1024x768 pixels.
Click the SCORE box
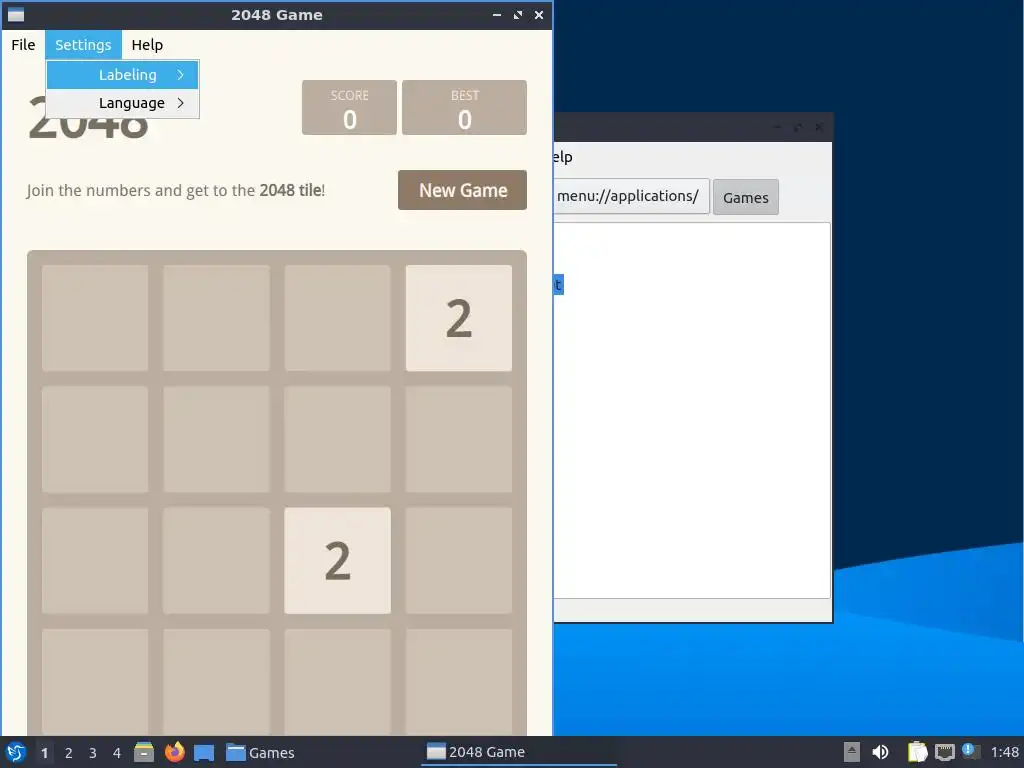coord(349,108)
